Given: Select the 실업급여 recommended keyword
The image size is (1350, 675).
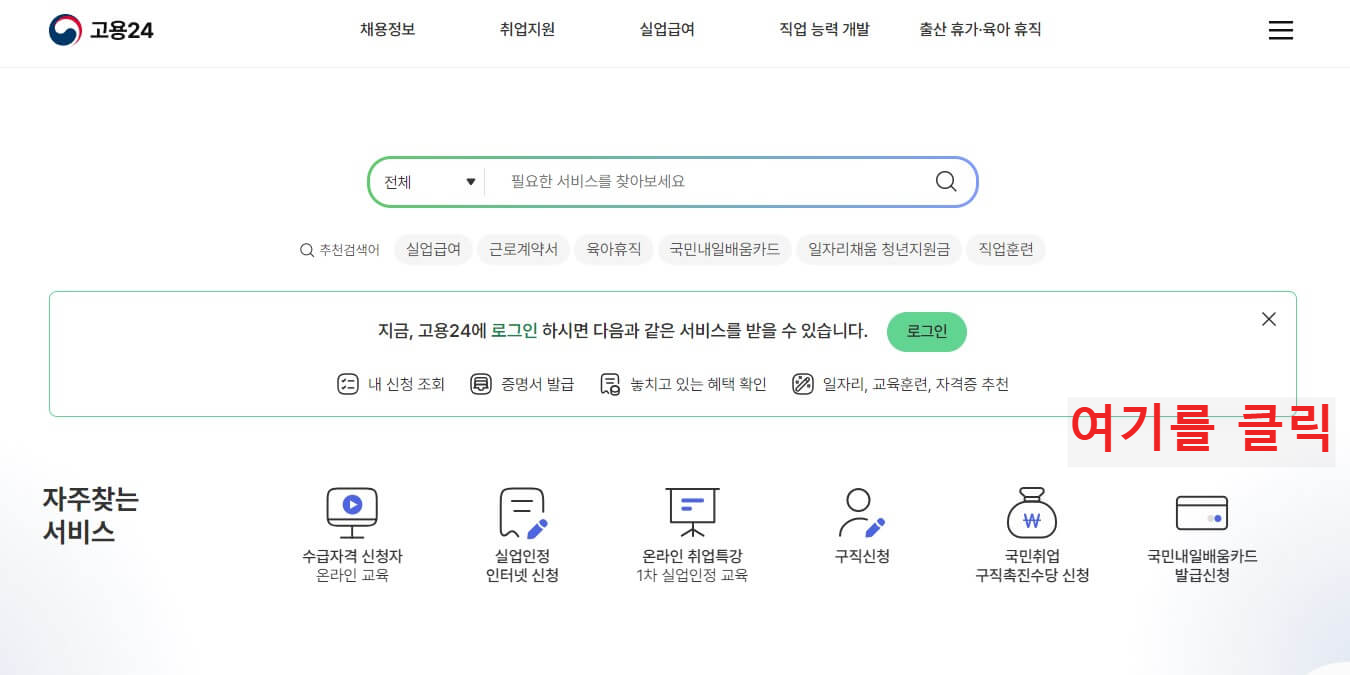Looking at the screenshot, I should pos(433,249).
